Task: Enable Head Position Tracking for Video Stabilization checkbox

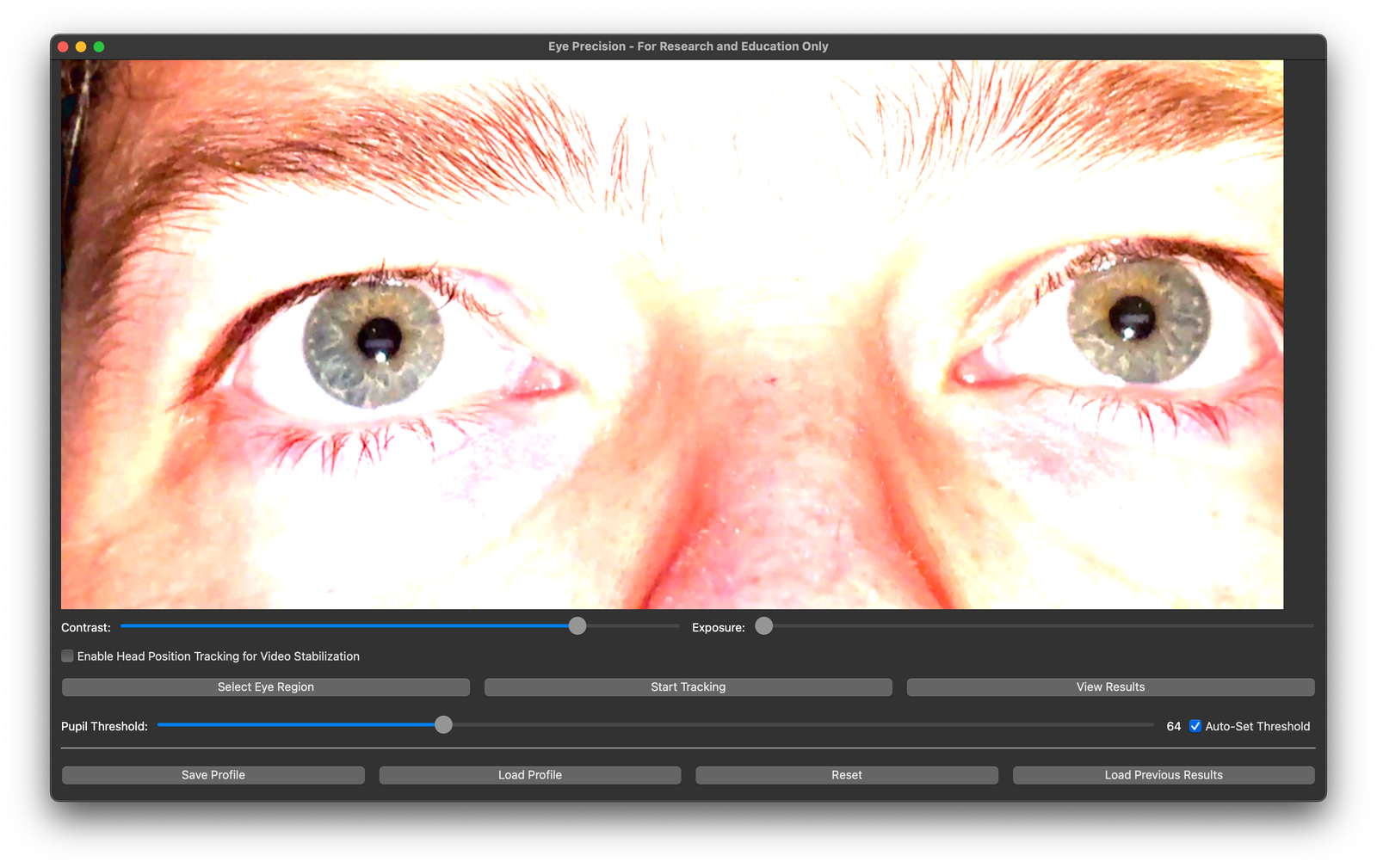Action: point(68,656)
